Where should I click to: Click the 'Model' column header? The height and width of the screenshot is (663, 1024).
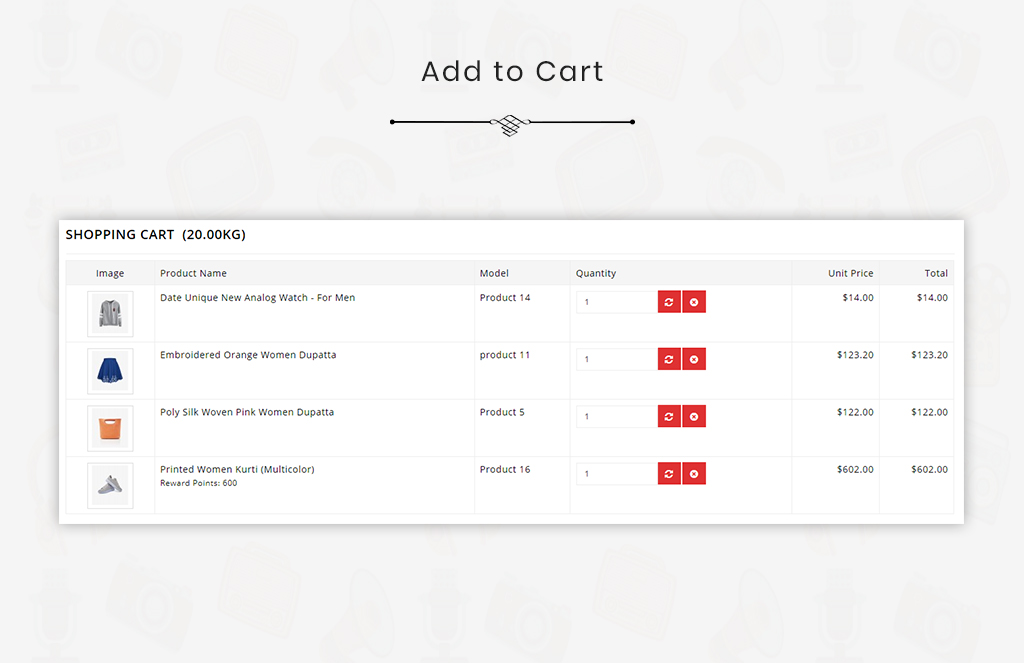(x=494, y=273)
